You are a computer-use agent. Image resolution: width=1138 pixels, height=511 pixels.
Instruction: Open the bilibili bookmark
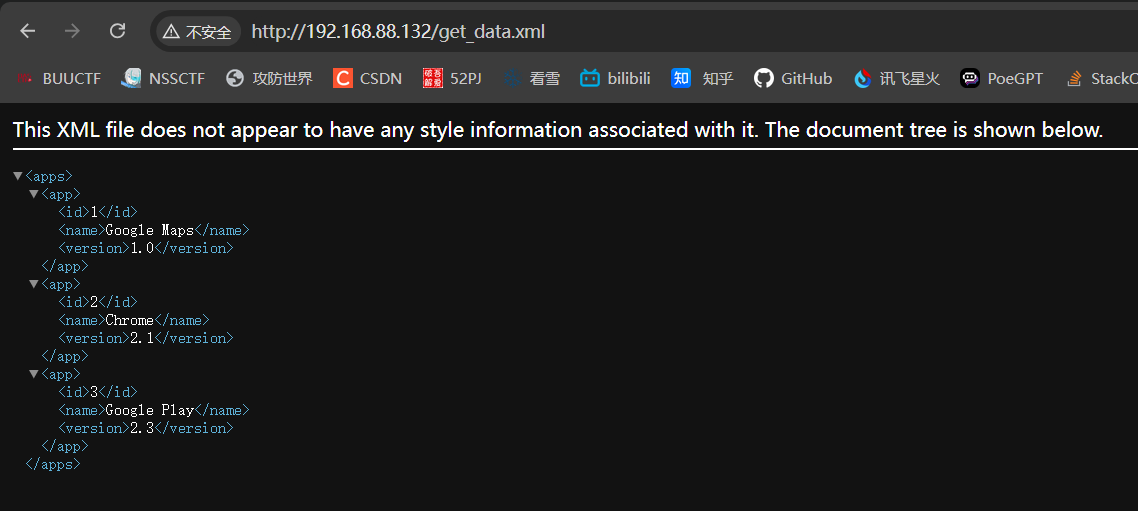(x=616, y=78)
